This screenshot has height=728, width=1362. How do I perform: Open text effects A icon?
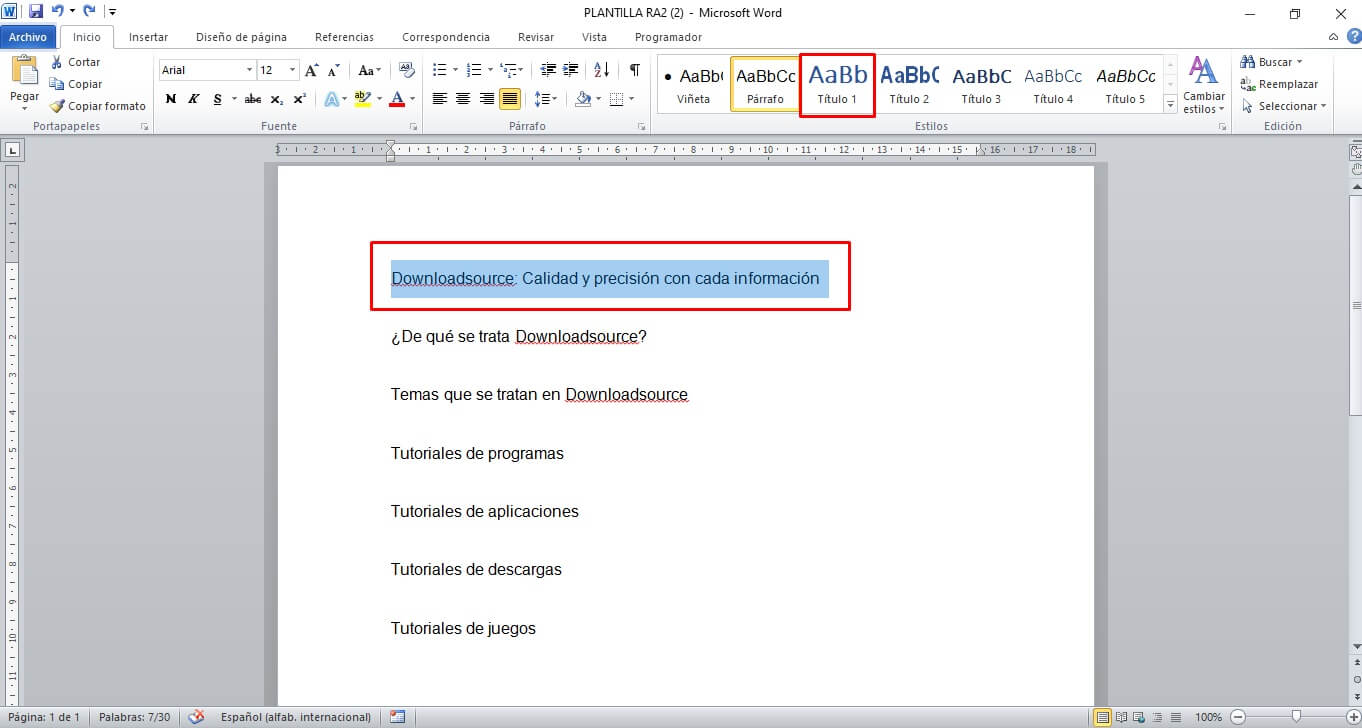tap(332, 99)
